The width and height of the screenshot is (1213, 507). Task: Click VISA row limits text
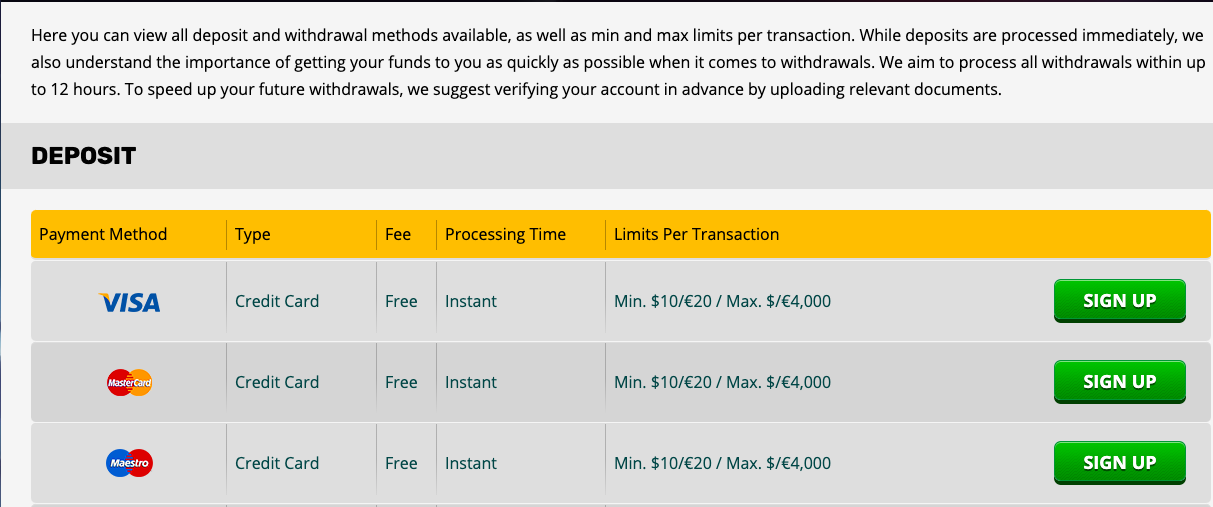[722, 301]
